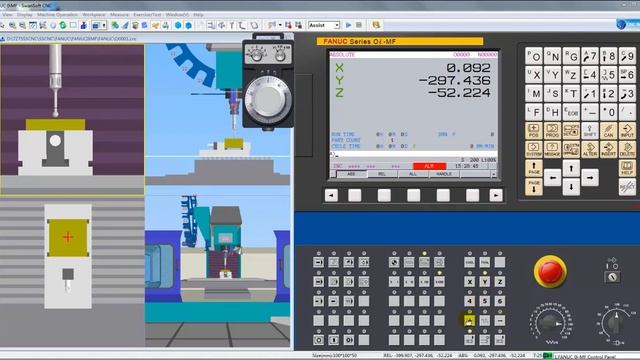Select Z axis on operator panel

(x=500, y=282)
